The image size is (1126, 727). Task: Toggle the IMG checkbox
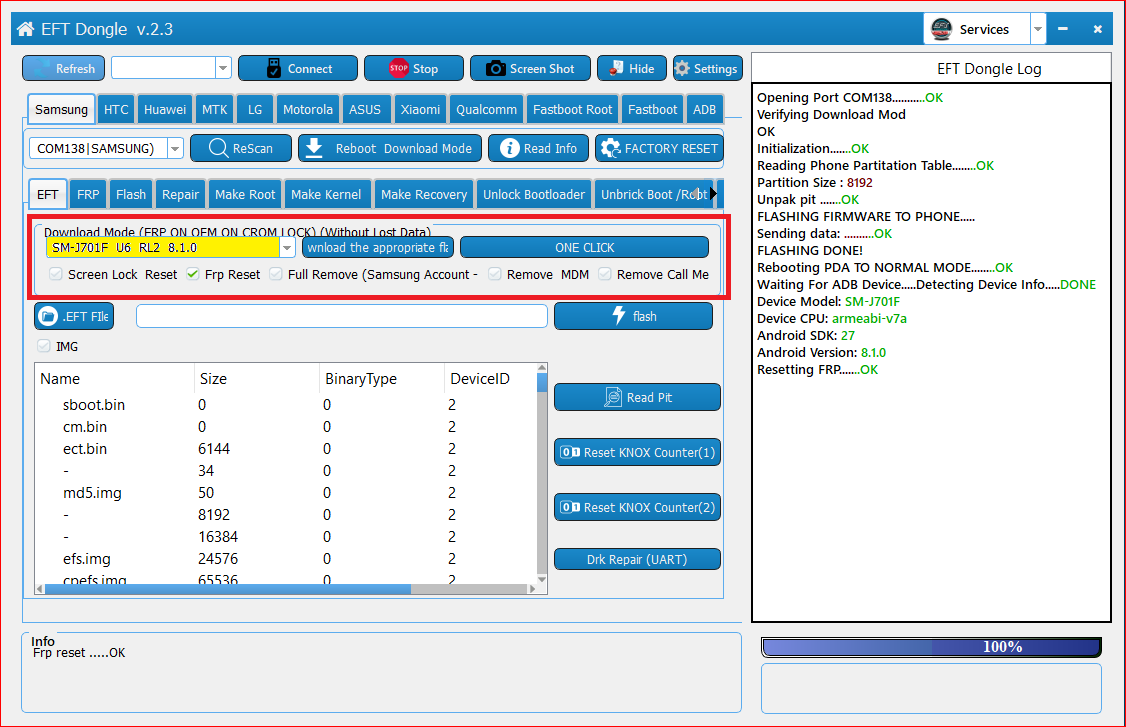point(43,346)
